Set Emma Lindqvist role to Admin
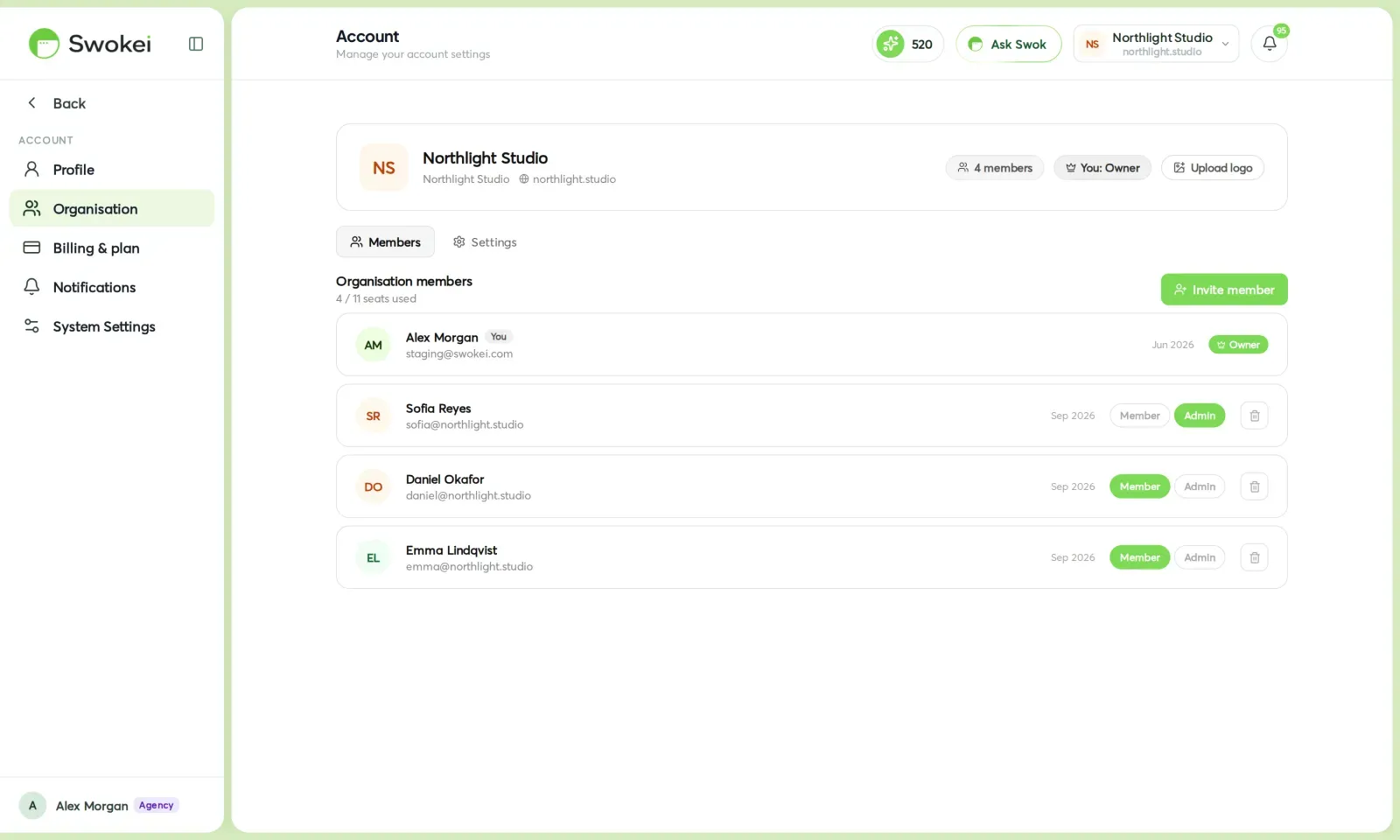The height and width of the screenshot is (840, 1400). click(x=1200, y=557)
